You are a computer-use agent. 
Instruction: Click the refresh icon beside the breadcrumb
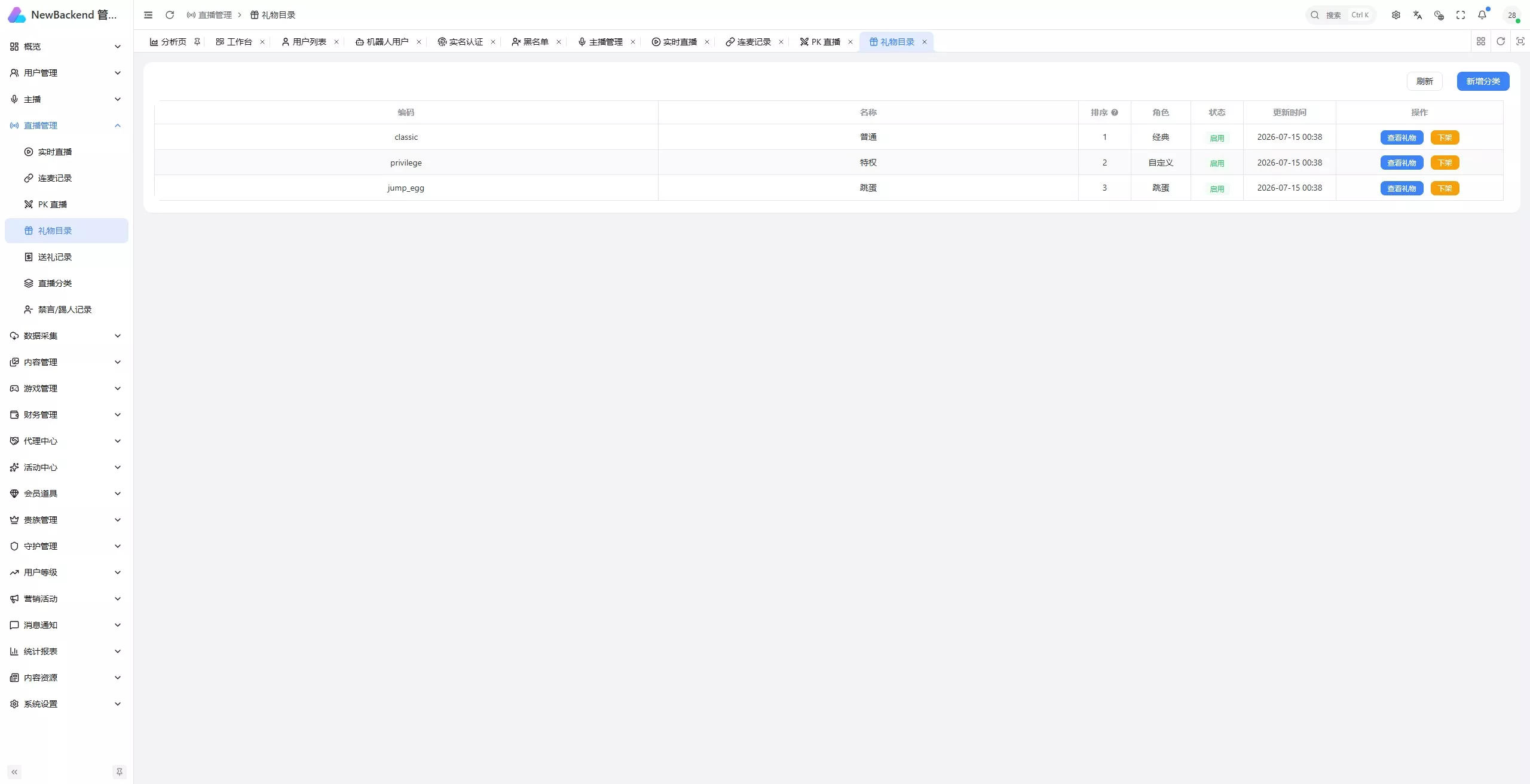[x=170, y=15]
